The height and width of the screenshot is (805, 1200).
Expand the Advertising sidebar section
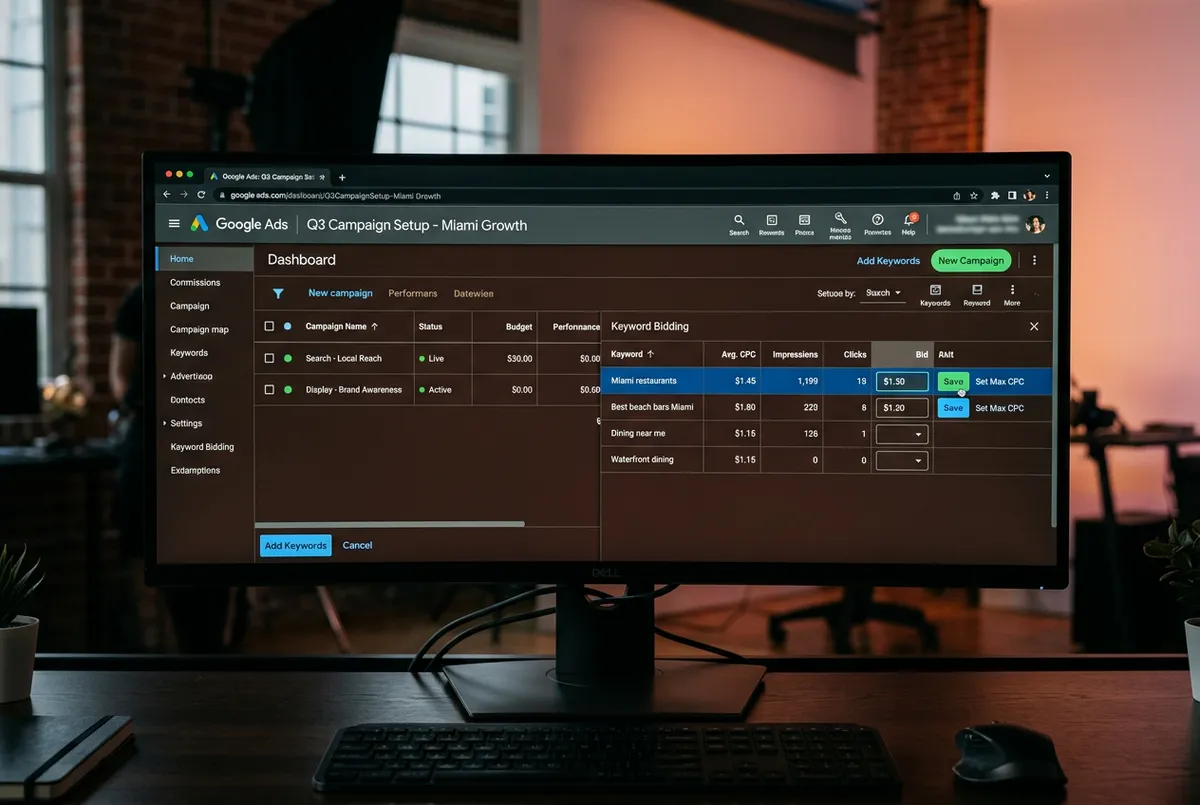189,376
